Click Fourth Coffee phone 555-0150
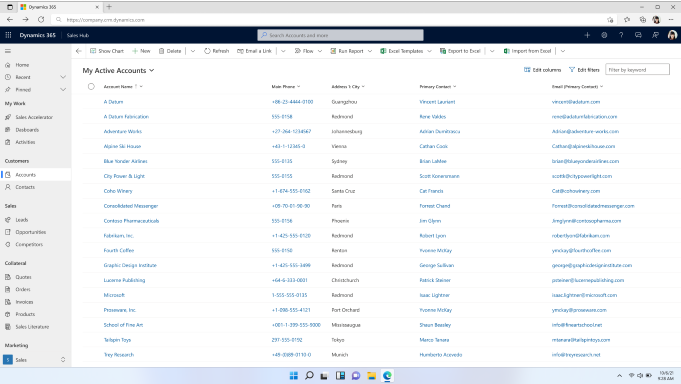Screen dimensions: 681x384 282,250
